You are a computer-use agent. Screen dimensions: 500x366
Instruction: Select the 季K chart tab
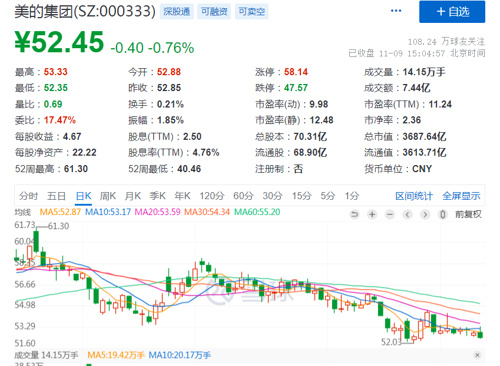tap(157, 196)
